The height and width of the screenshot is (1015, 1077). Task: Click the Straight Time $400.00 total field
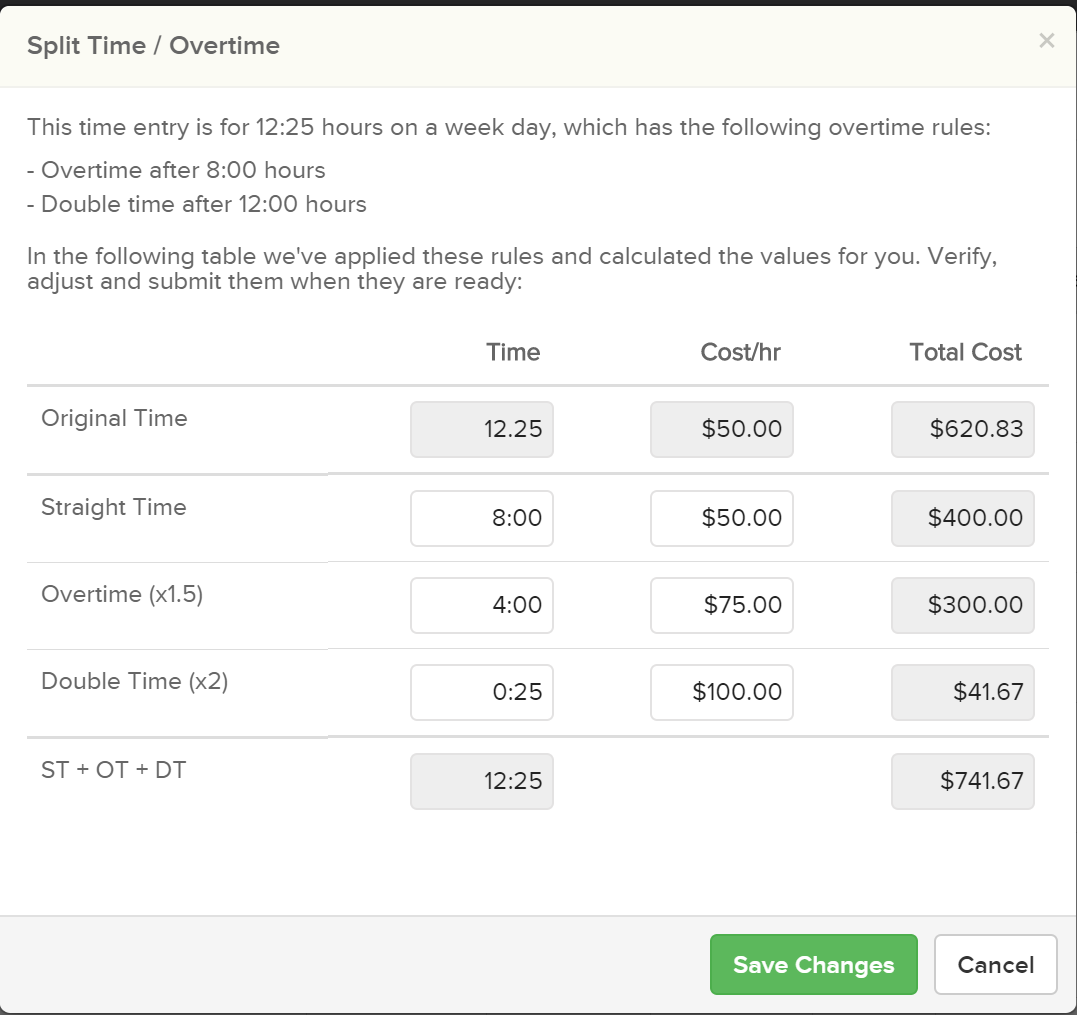963,518
